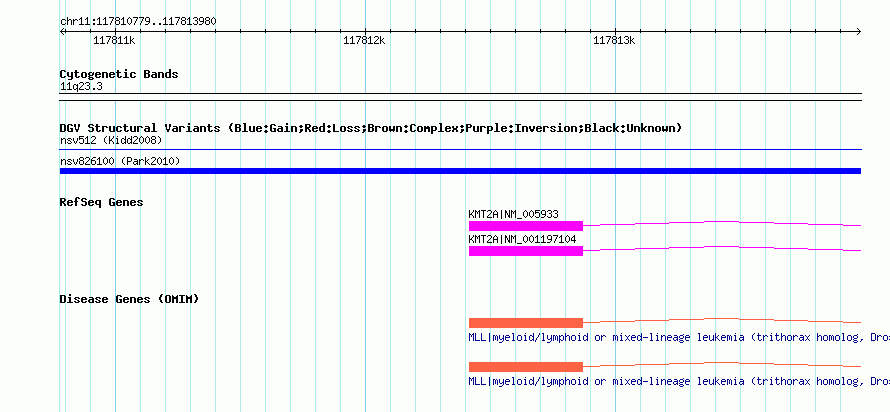Select the Disease Genes (OMIM) track title
890x412 pixels.
point(129,299)
